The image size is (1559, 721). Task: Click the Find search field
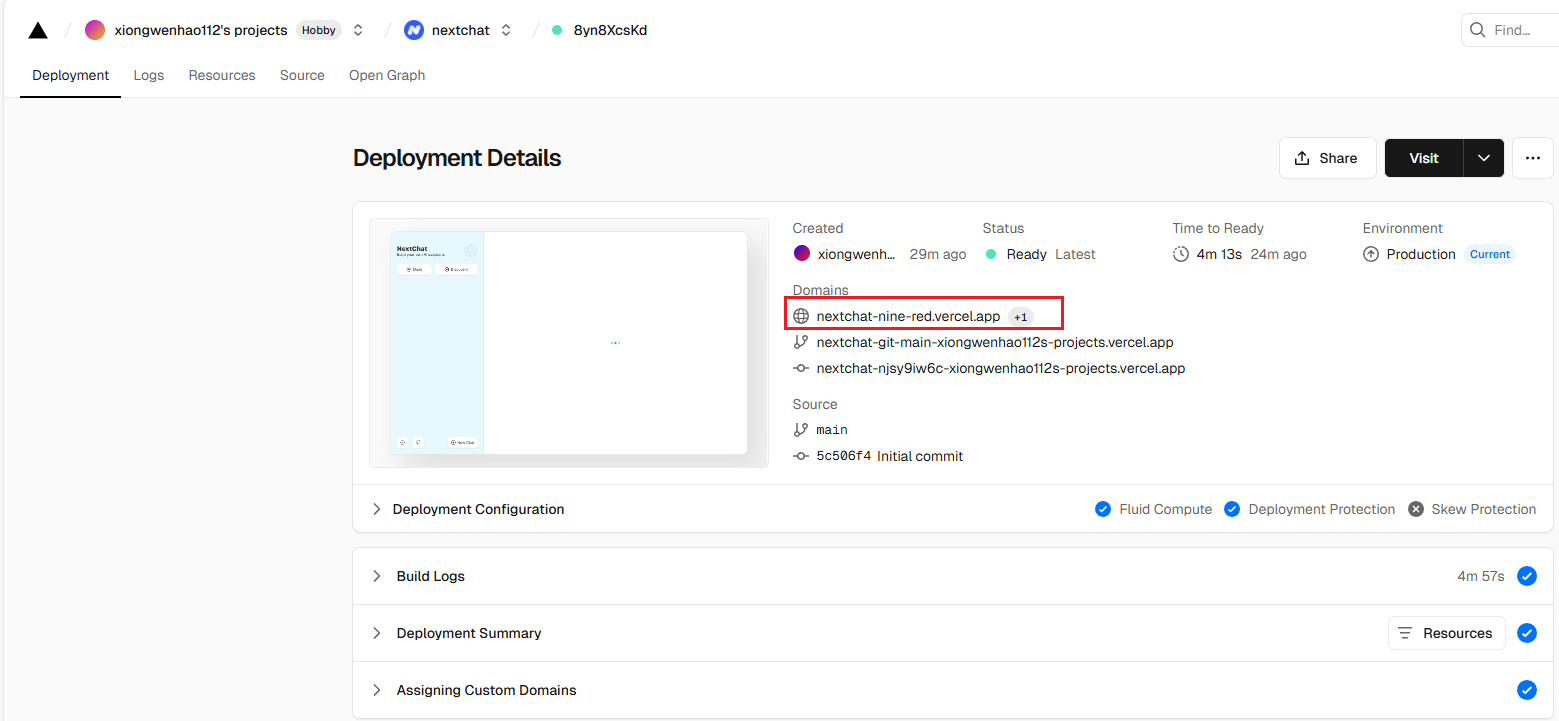(x=1510, y=30)
